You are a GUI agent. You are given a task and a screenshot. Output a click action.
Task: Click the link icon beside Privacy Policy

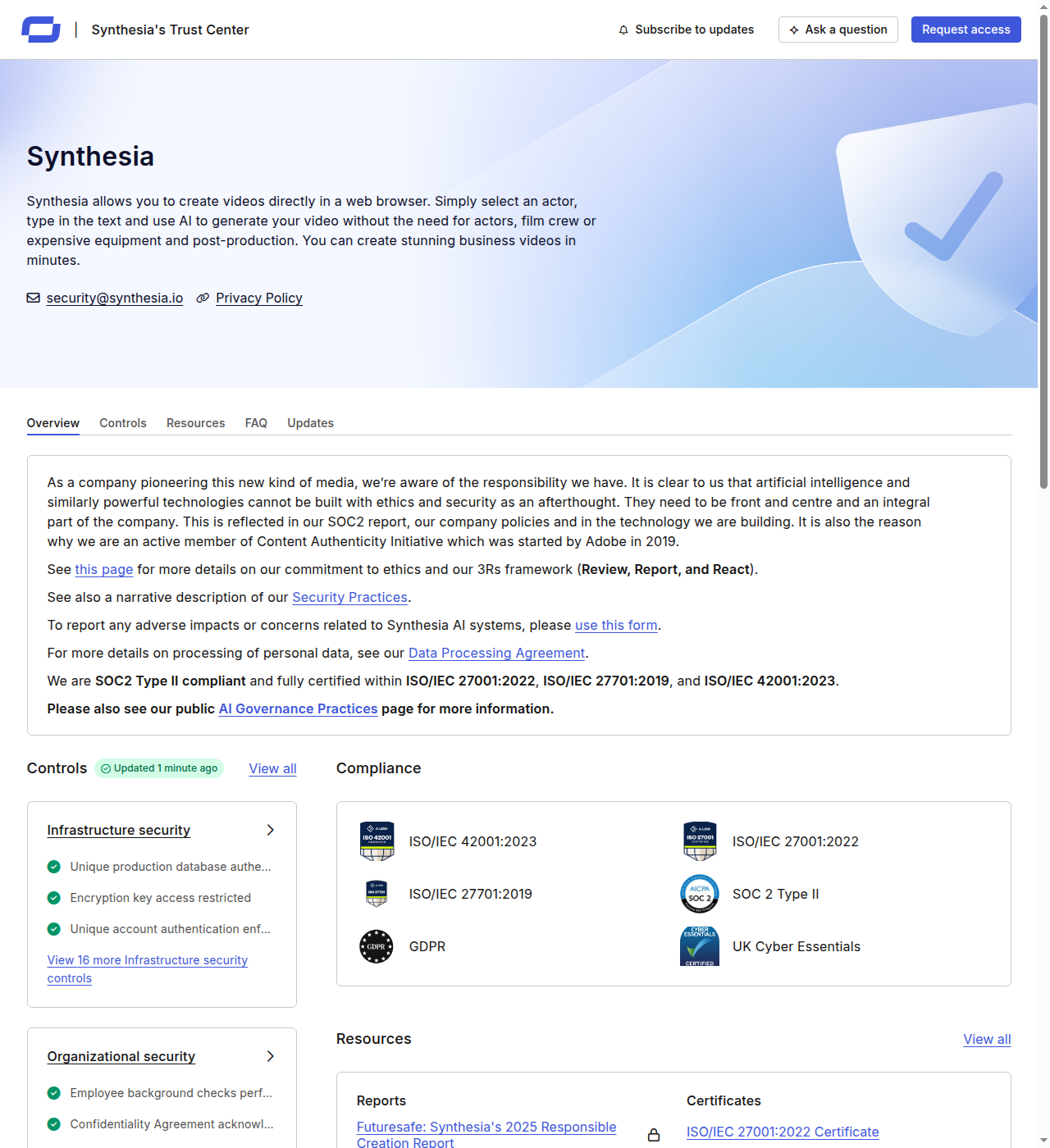203,298
